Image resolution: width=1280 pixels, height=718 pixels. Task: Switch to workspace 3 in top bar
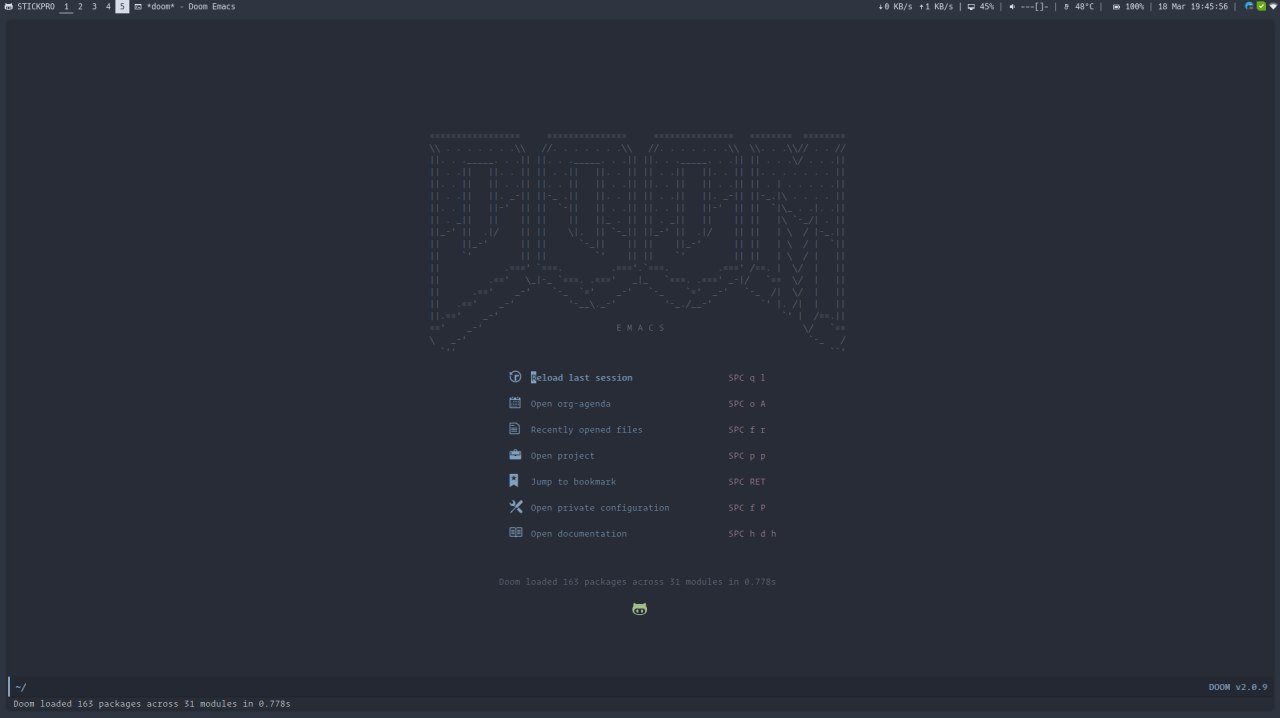click(x=94, y=6)
